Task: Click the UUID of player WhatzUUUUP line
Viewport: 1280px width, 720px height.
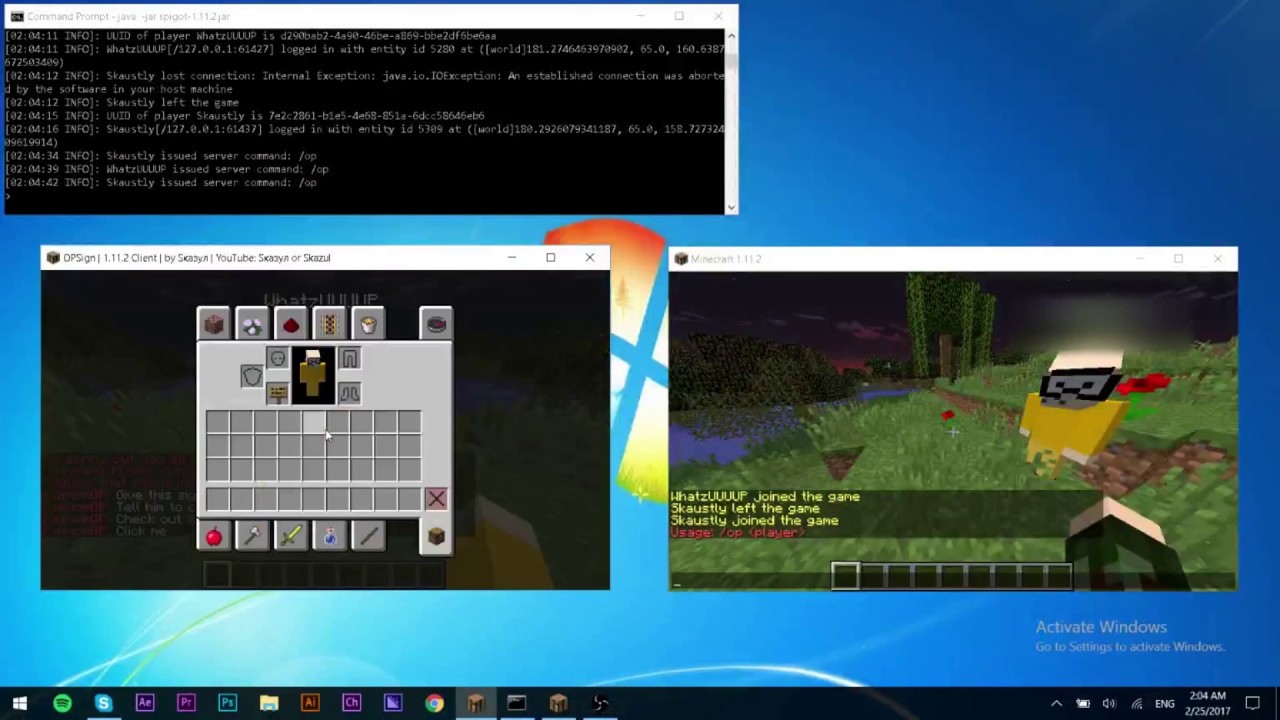Action: tap(250, 35)
